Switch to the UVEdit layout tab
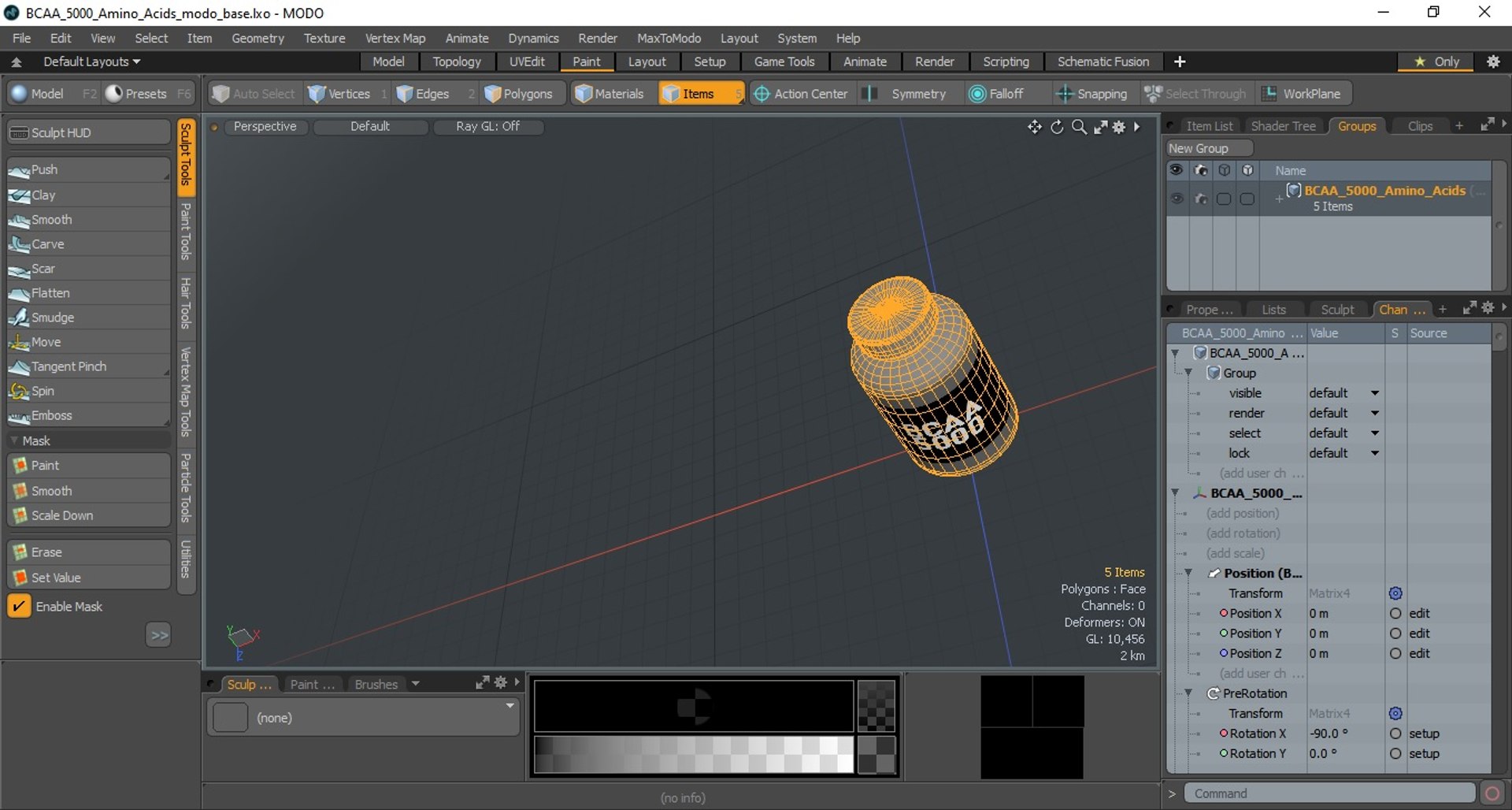This screenshot has width=1512, height=810. 527,61
